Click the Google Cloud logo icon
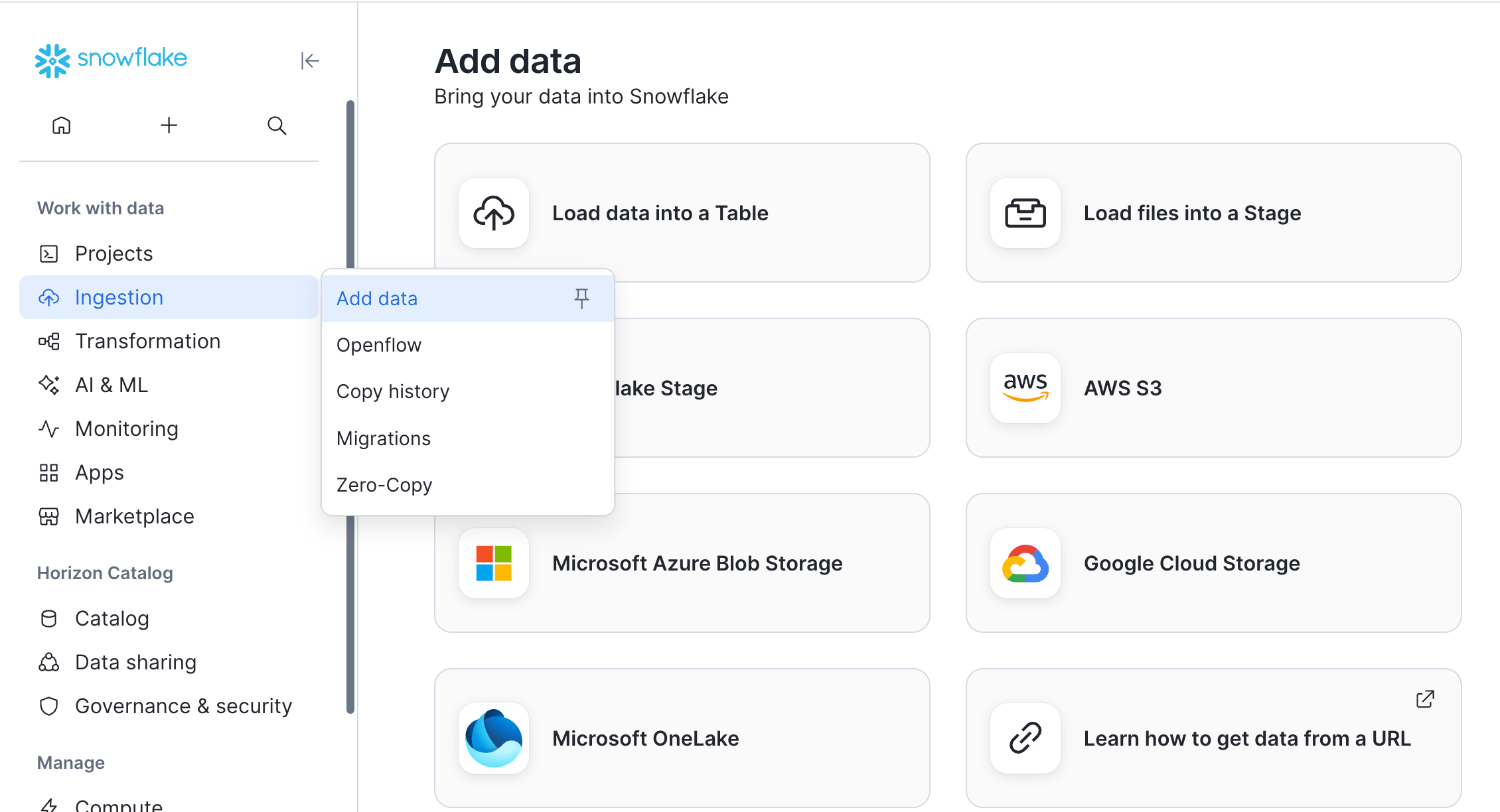The width and height of the screenshot is (1500, 812). point(1025,563)
